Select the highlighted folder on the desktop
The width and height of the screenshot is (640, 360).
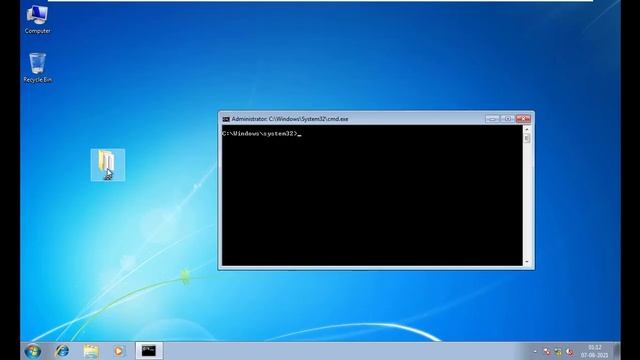[x=108, y=165]
